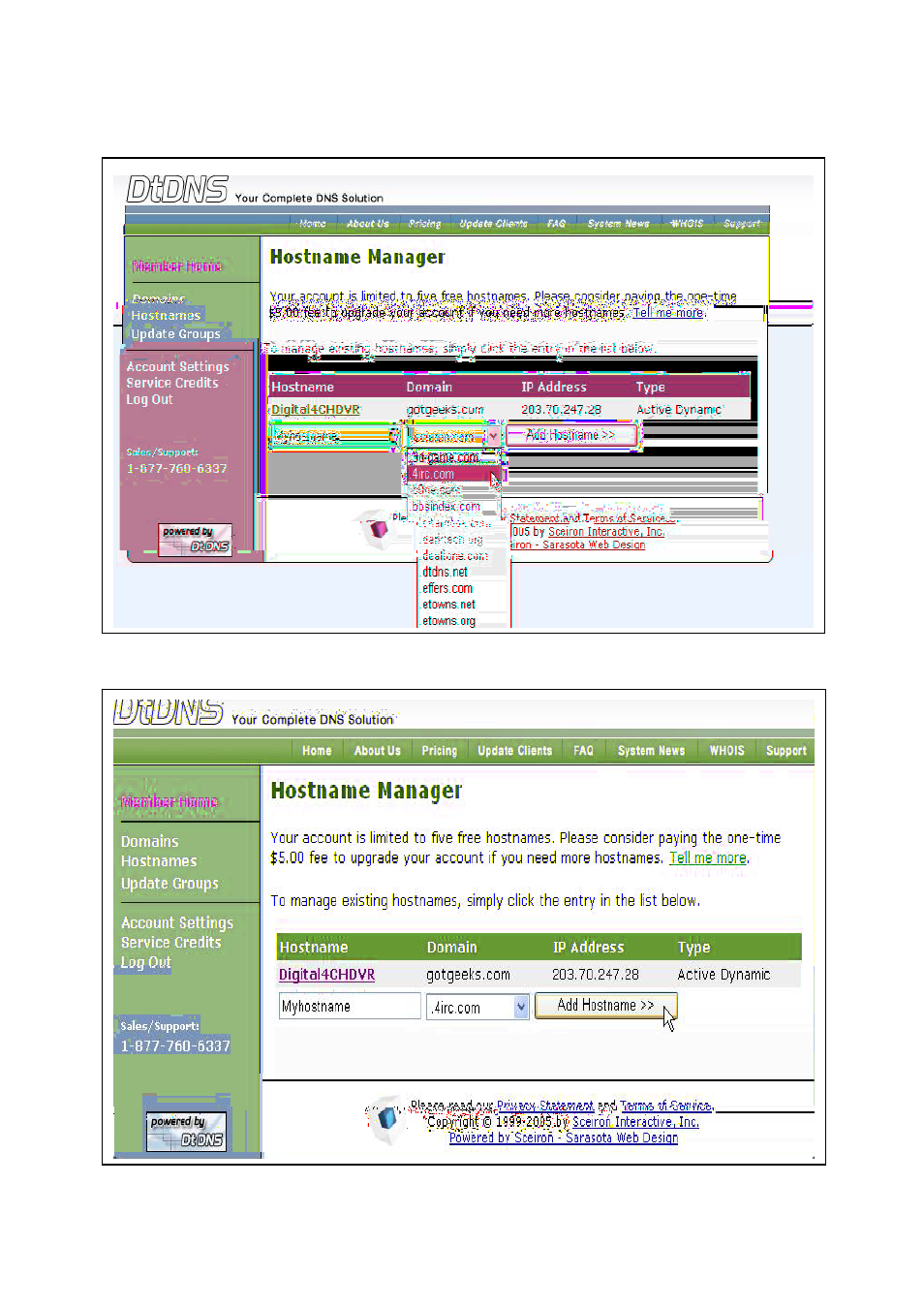924x1309 pixels.
Task: Open Pricing in the lower screenshot nav bar
Action: 439,751
